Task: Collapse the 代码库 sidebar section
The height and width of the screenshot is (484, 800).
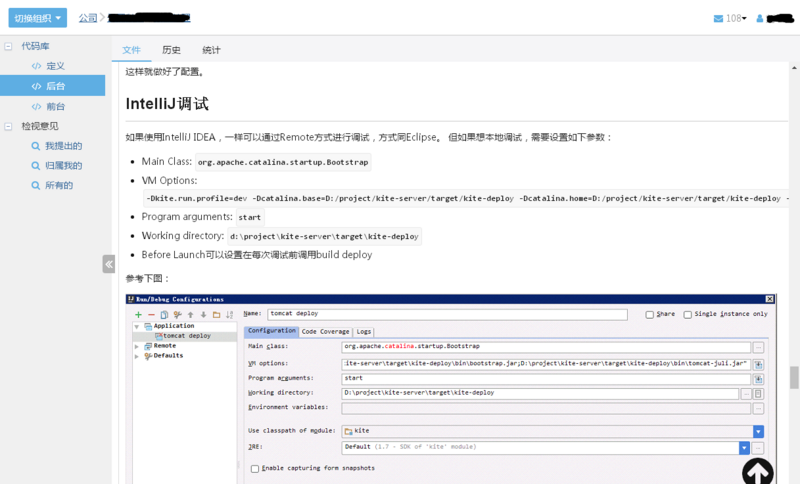Action: [8, 46]
